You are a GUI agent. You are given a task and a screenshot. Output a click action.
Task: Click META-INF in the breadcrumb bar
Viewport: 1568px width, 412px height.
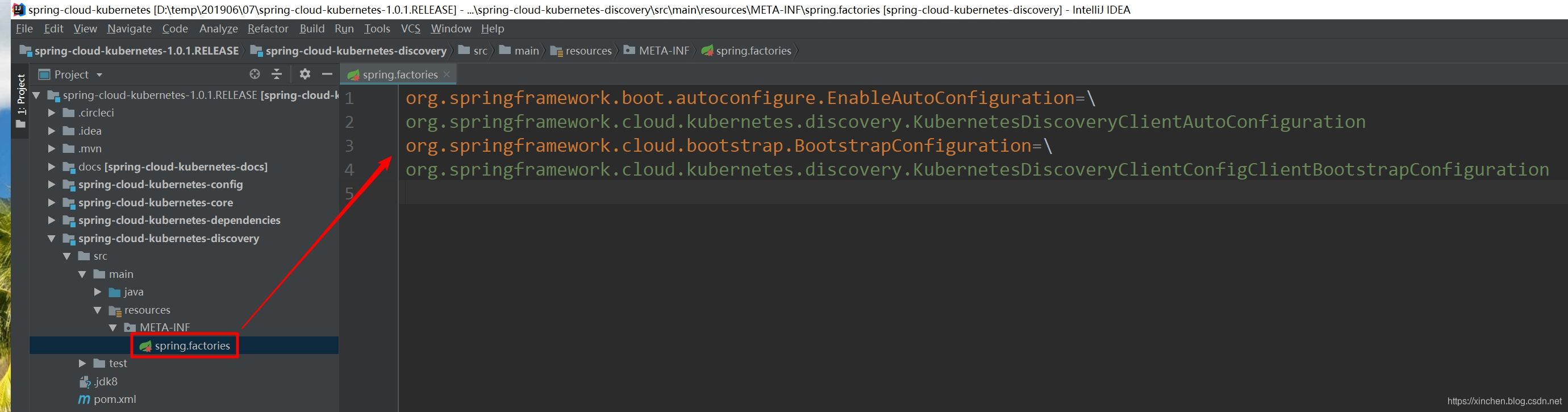point(656,51)
